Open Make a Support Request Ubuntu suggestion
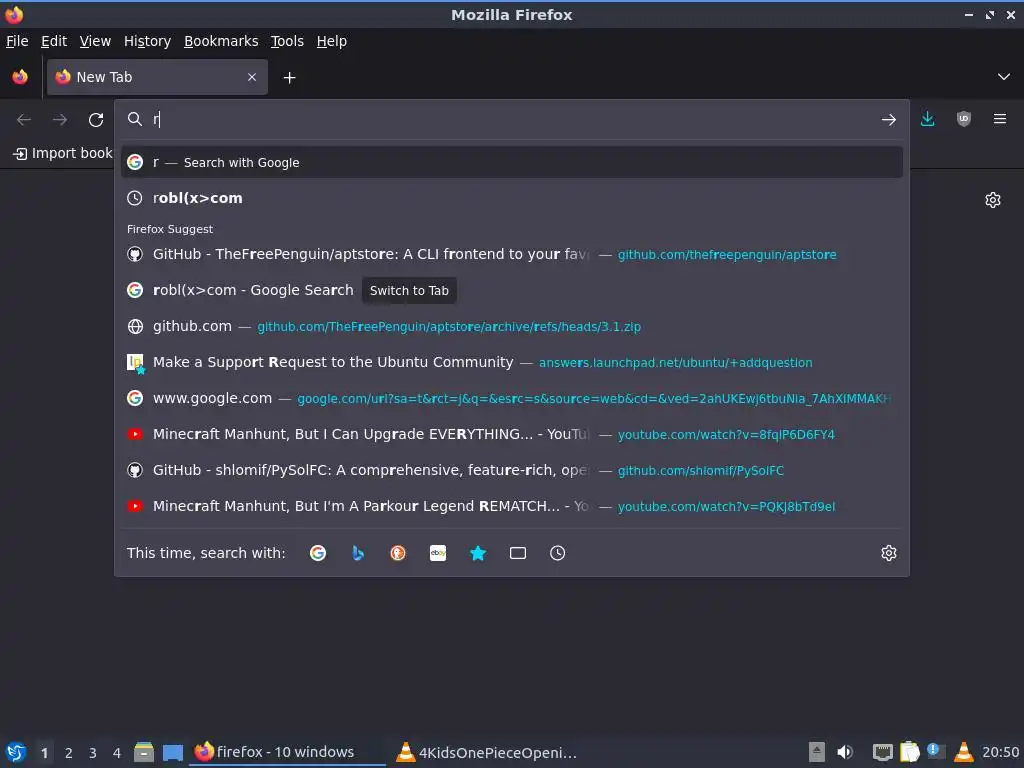 coord(512,362)
